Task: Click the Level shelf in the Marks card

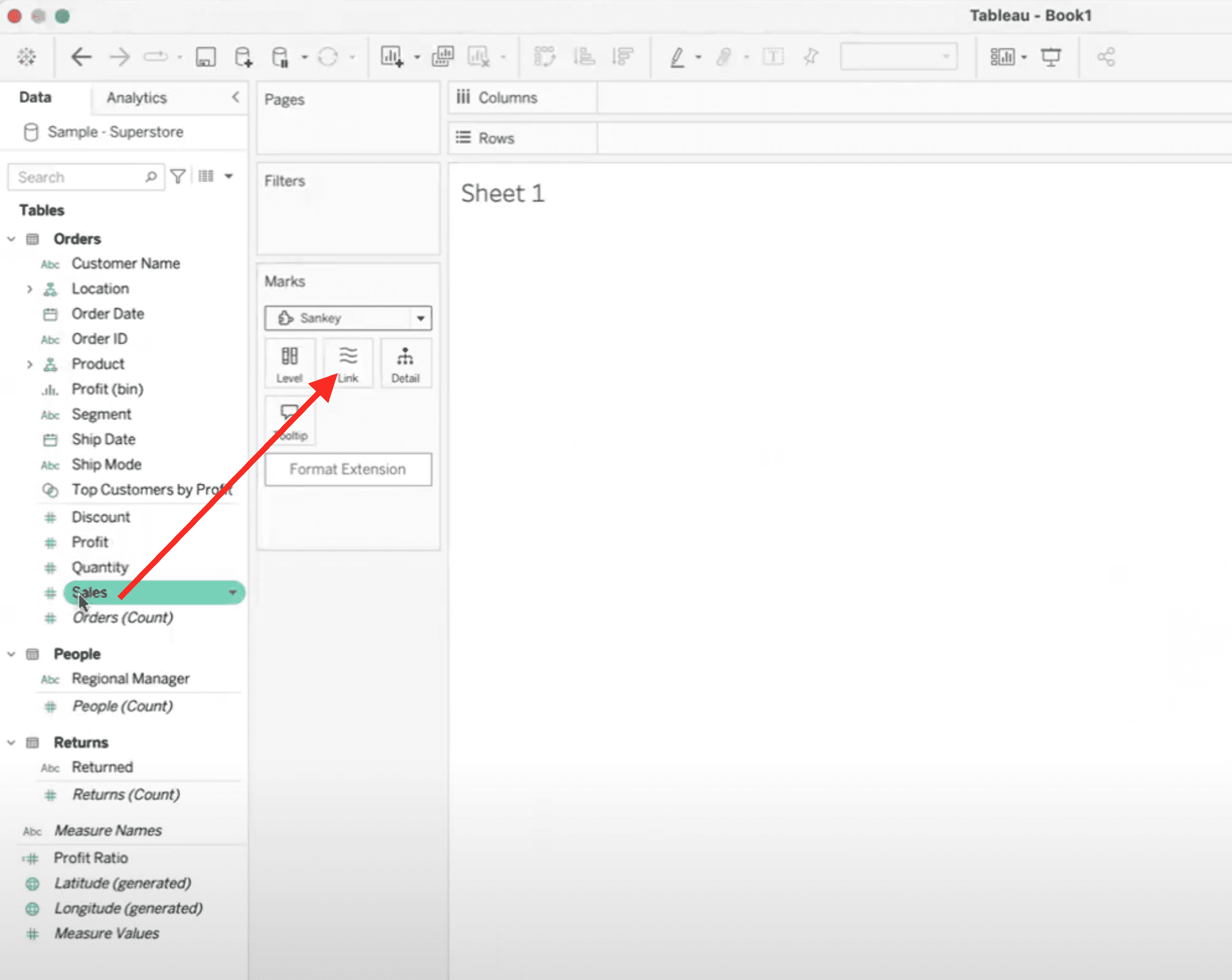Action: pos(289,363)
